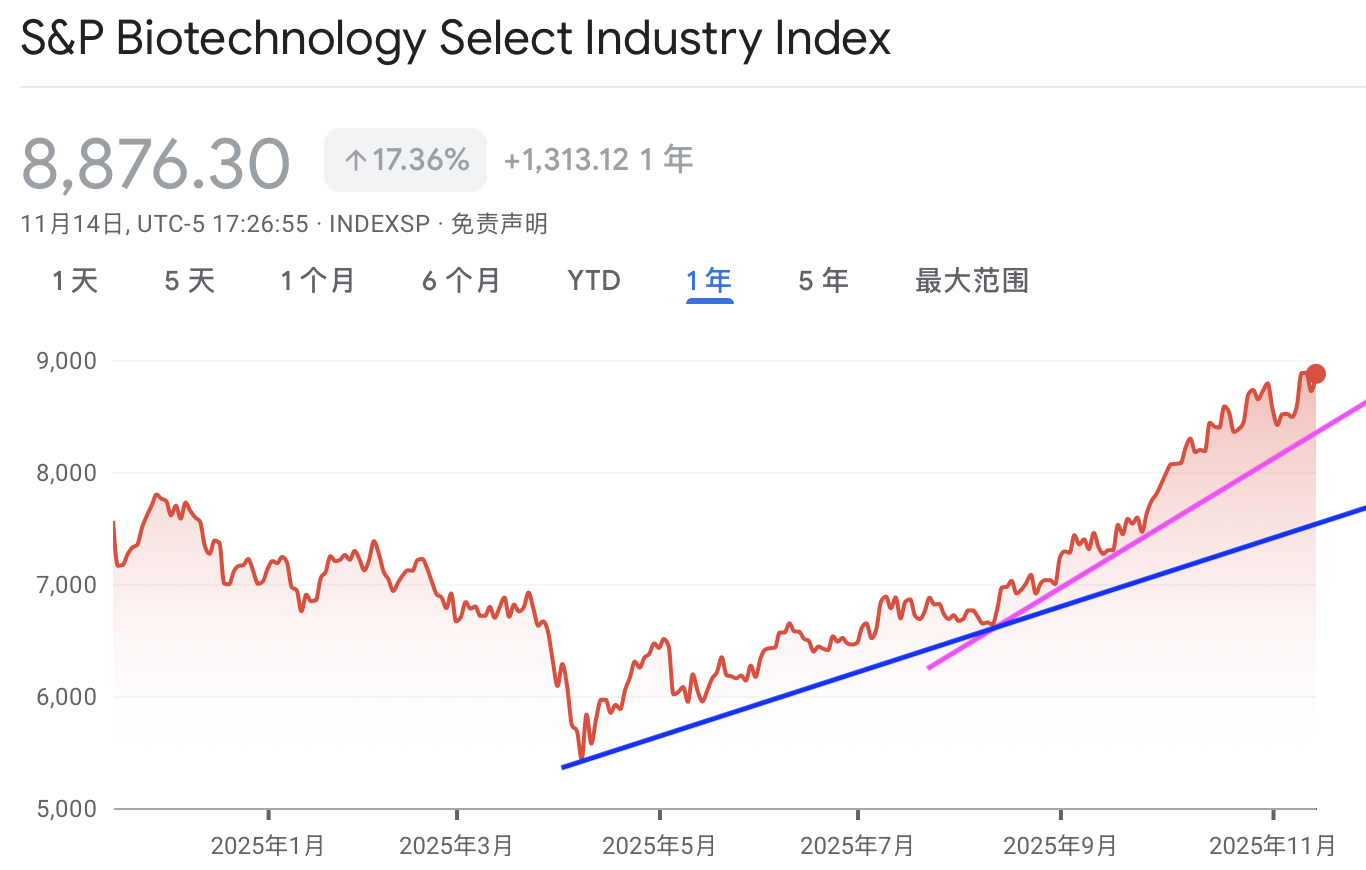Viewport: 1366px width, 870px height.
Task: Click the S&P Biotechnology Select Industry Index title
Action: (456, 40)
